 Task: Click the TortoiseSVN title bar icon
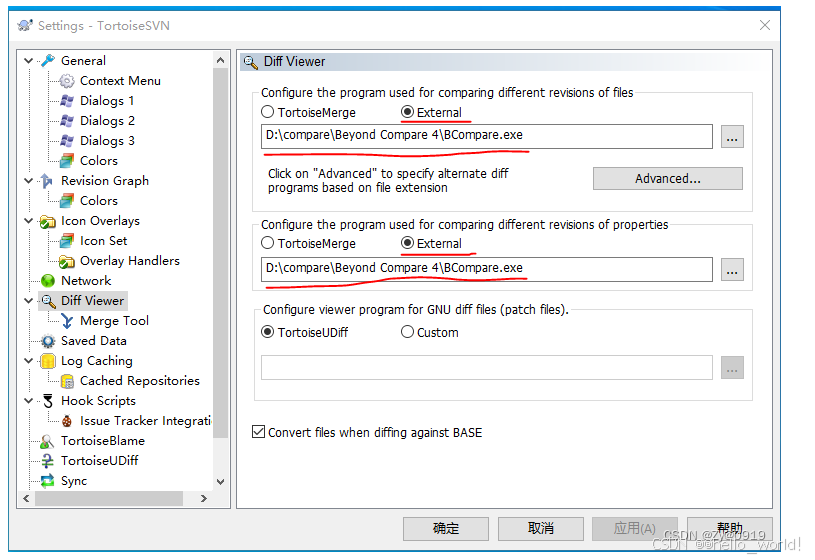pyautogui.click(x=24, y=25)
